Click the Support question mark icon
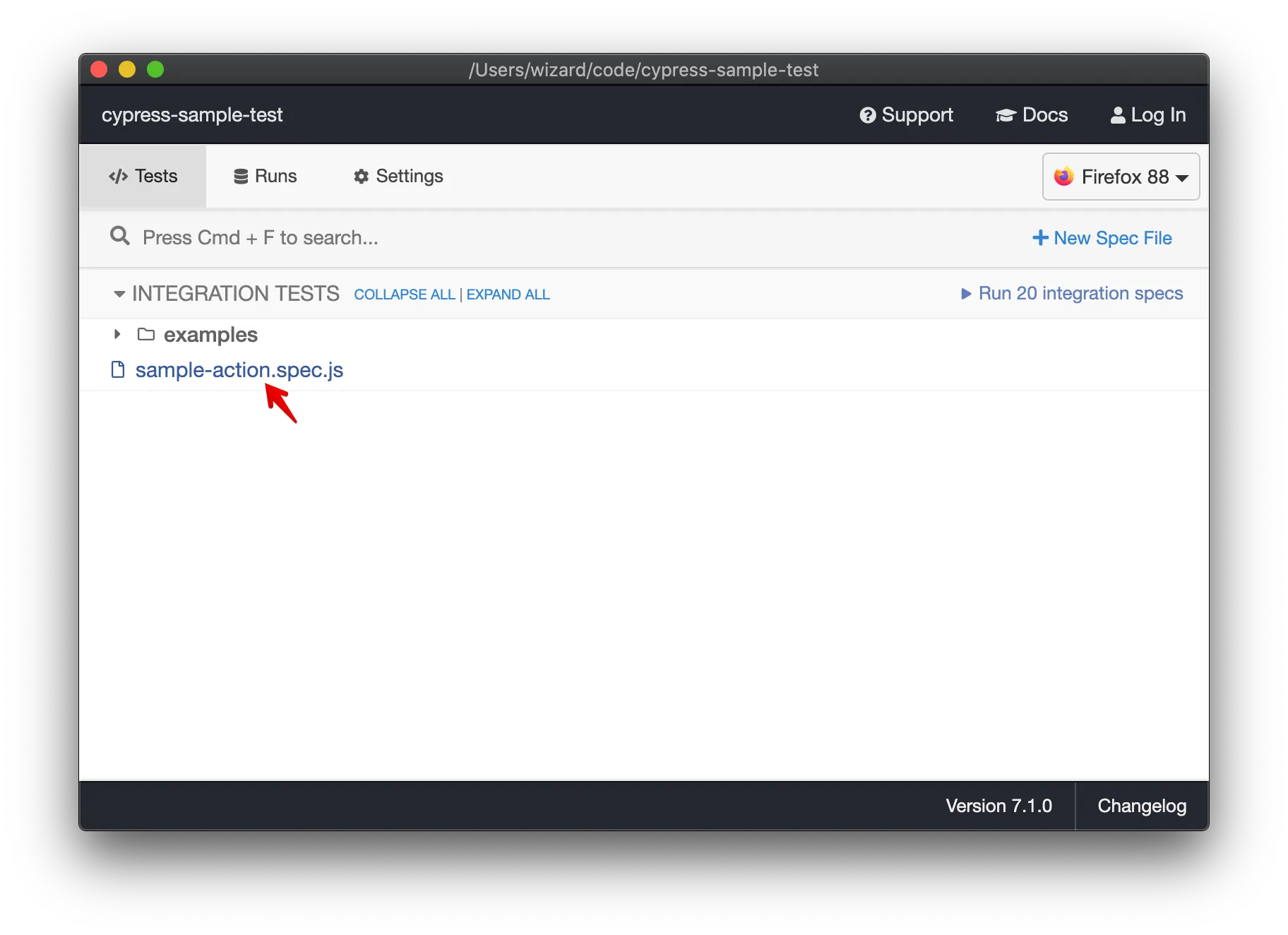 (x=868, y=114)
